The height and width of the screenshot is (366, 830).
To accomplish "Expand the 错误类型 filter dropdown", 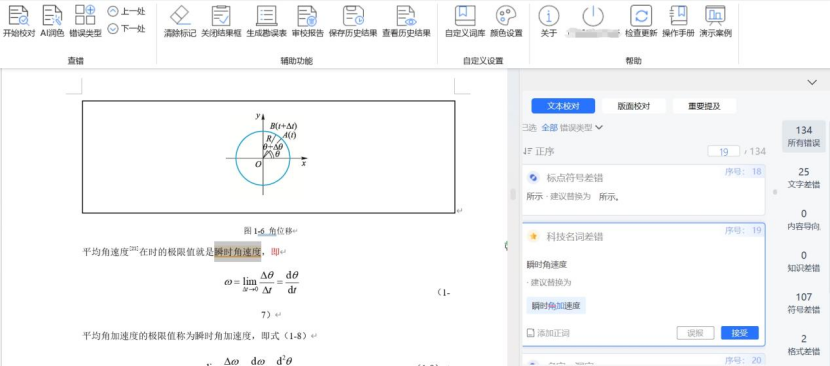I will [x=582, y=127].
